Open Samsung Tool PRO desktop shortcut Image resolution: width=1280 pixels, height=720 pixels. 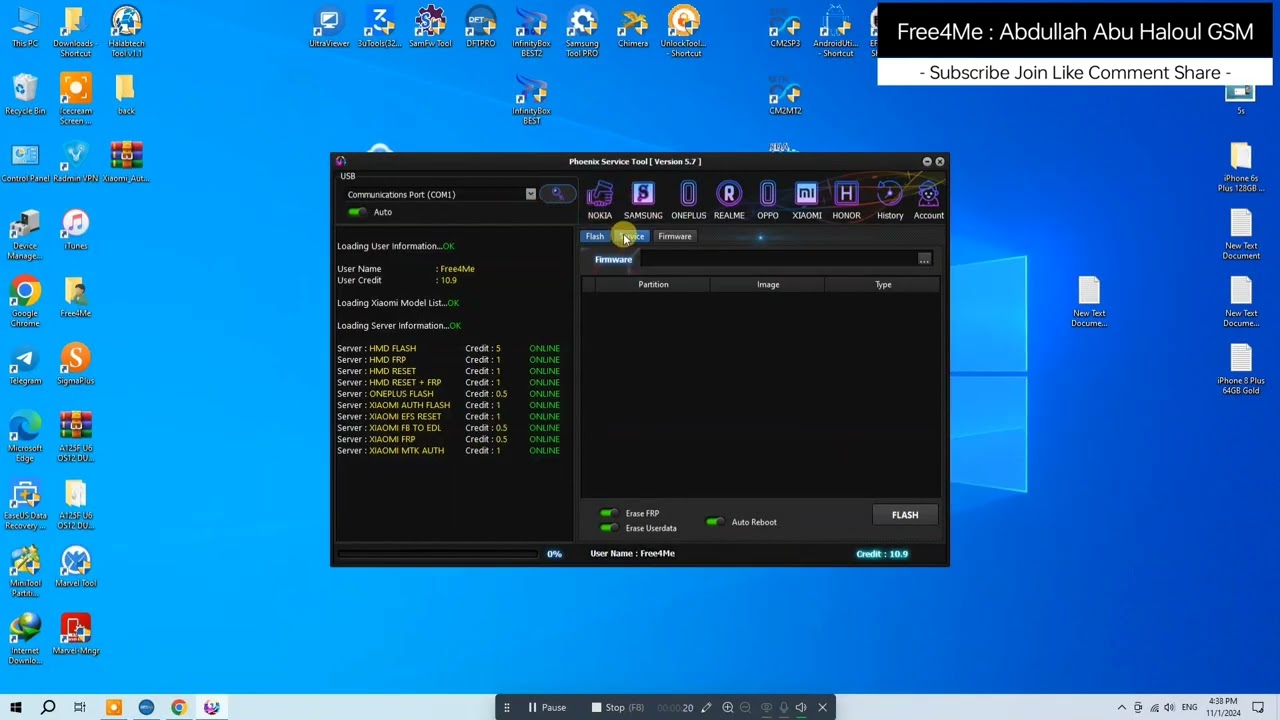(x=582, y=33)
